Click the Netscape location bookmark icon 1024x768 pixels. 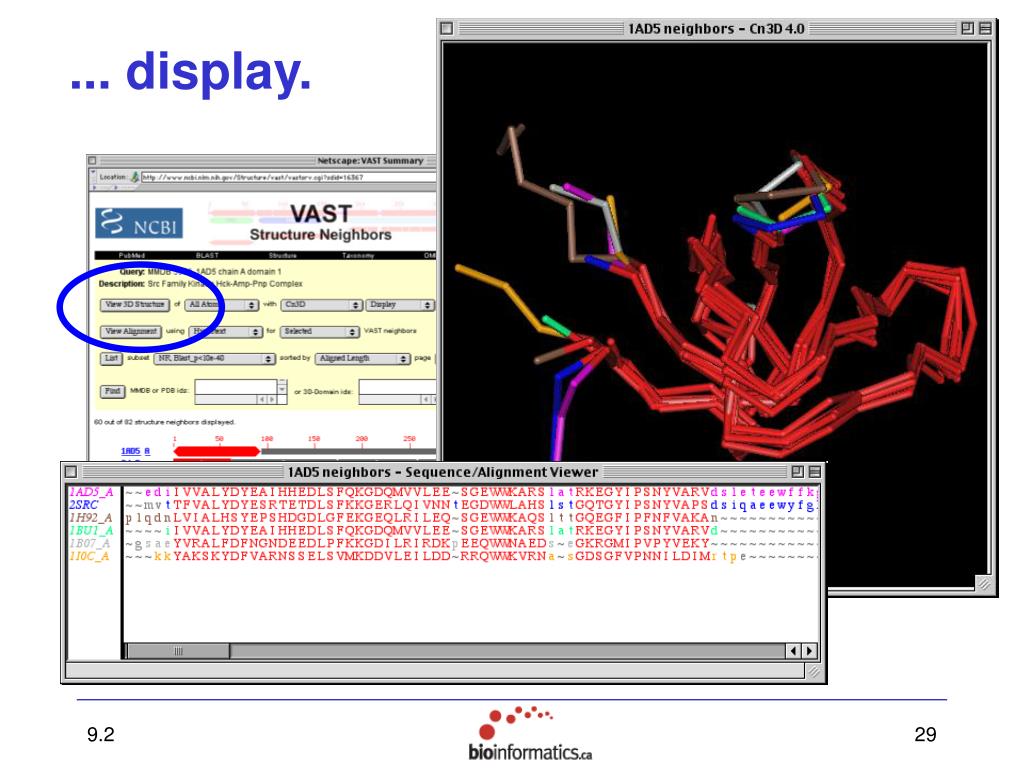(135, 177)
